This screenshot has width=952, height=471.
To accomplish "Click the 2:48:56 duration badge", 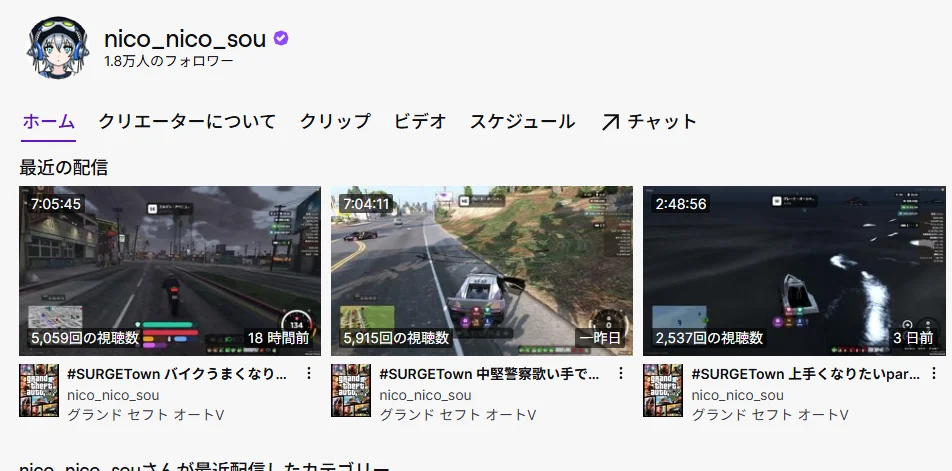I will [x=681, y=204].
